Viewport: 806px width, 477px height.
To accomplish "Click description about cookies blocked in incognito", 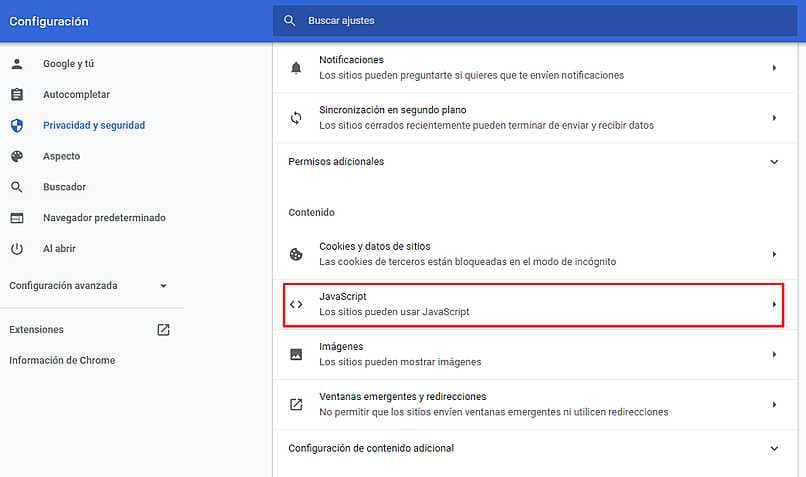I will [468, 262].
